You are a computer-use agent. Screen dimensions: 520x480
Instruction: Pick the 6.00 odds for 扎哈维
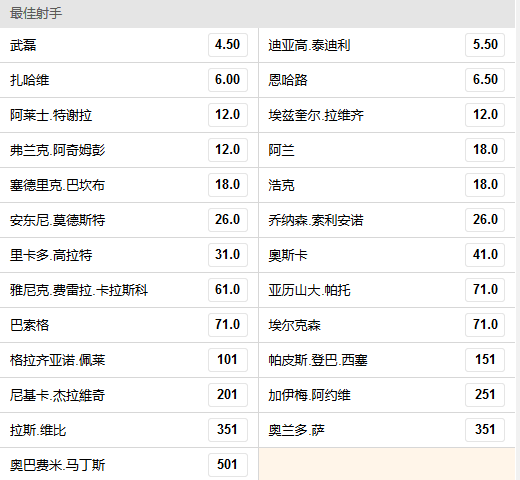tap(228, 80)
